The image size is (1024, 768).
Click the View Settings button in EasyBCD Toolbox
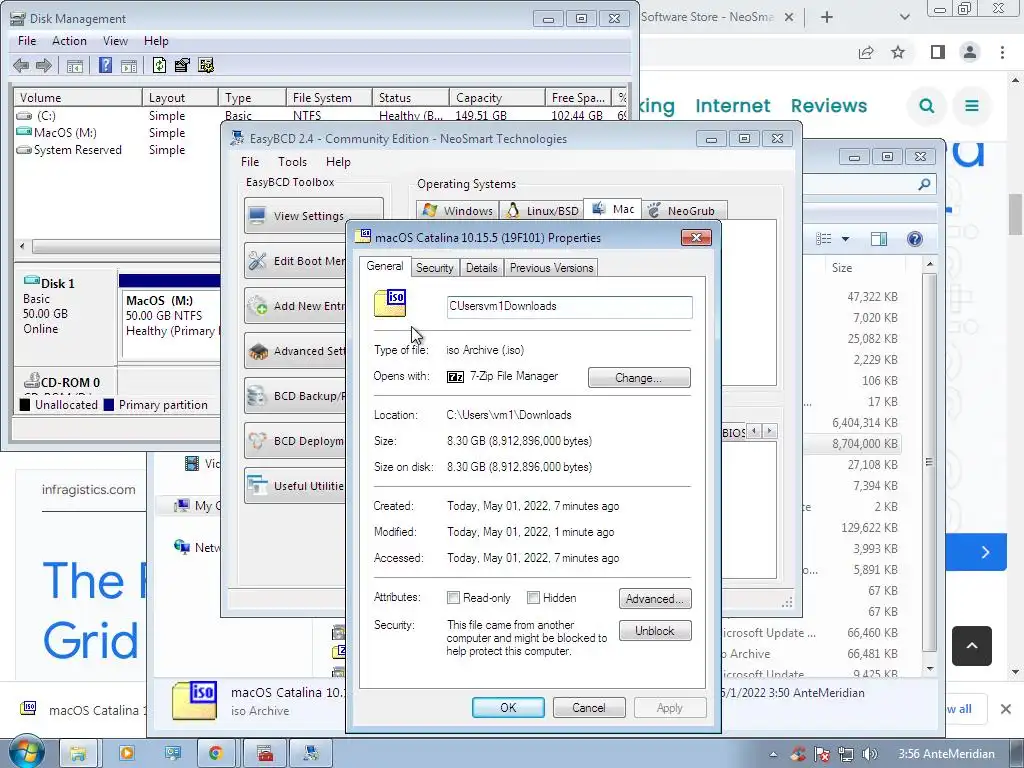pos(313,216)
